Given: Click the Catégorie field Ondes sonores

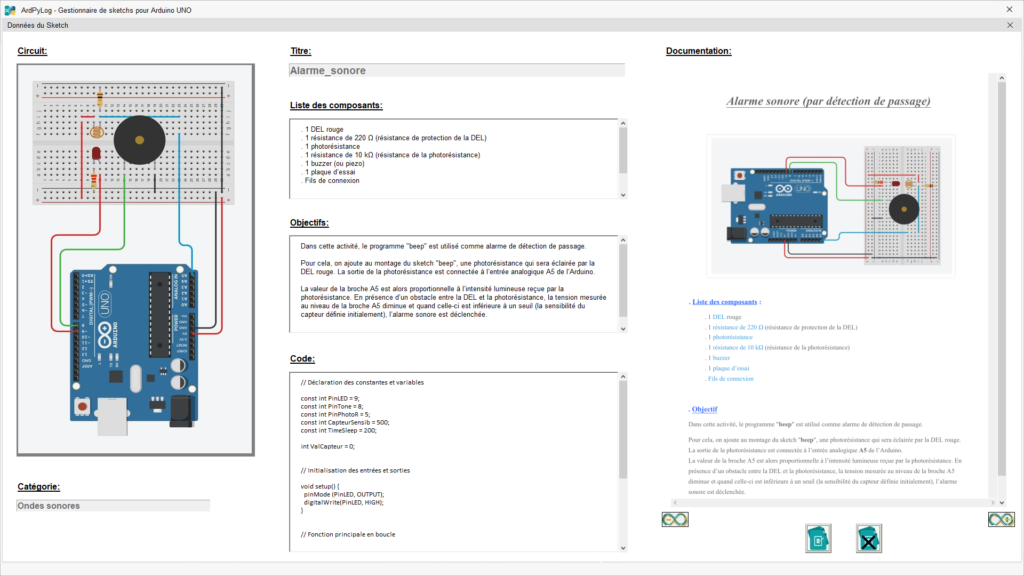Looking at the screenshot, I should [x=113, y=506].
